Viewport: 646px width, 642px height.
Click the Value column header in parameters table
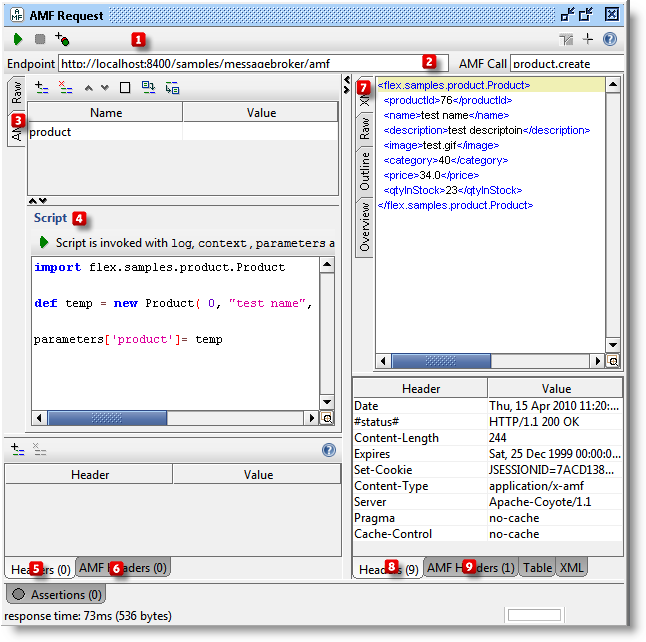260,112
